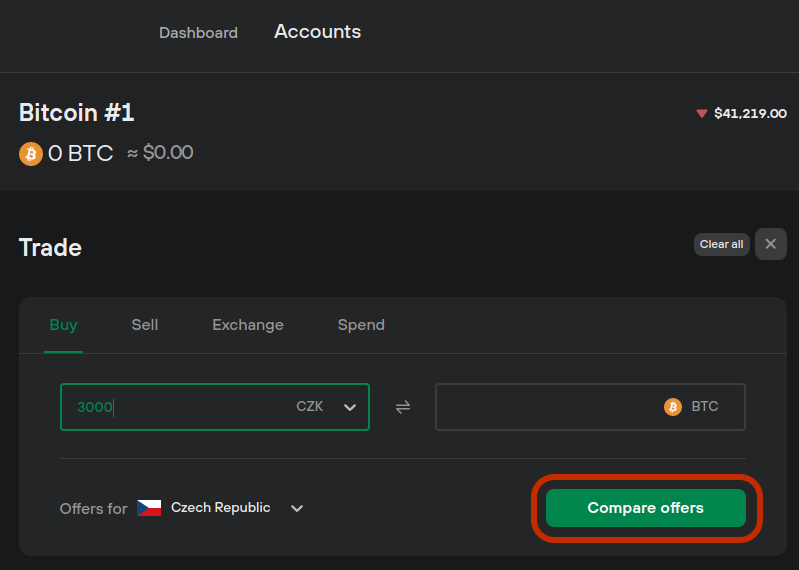
Task: Click the Czech Republic flag icon
Action: point(149,508)
